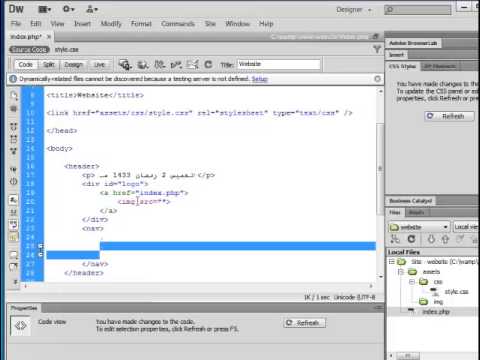
Task: Click the Check Browser Compatibility icon
Action: click(x=192, y=64)
